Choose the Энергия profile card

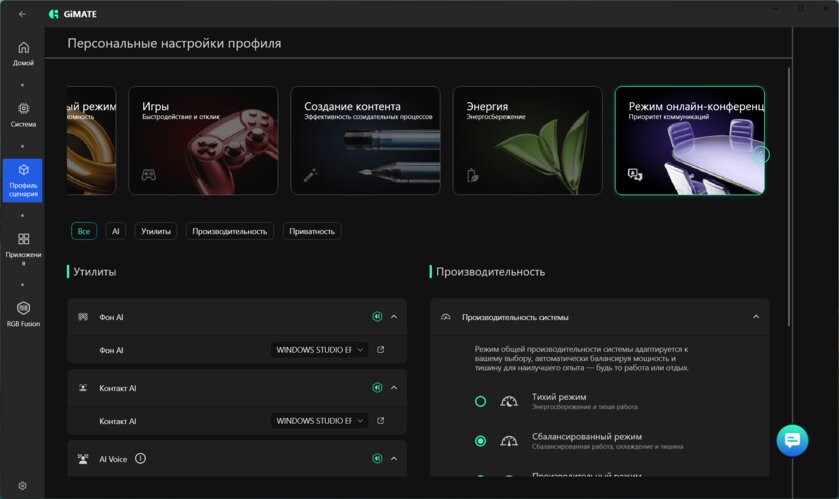[x=528, y=141]
